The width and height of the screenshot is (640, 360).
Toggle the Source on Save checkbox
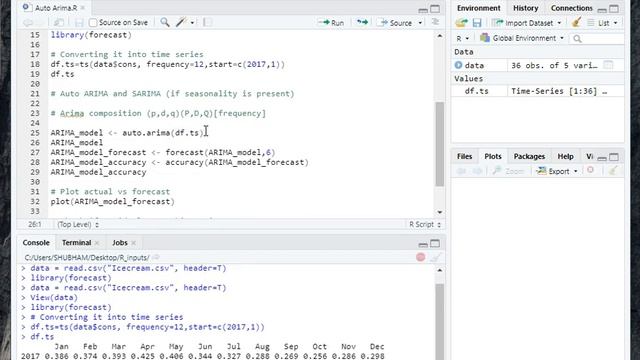point(93,22)
